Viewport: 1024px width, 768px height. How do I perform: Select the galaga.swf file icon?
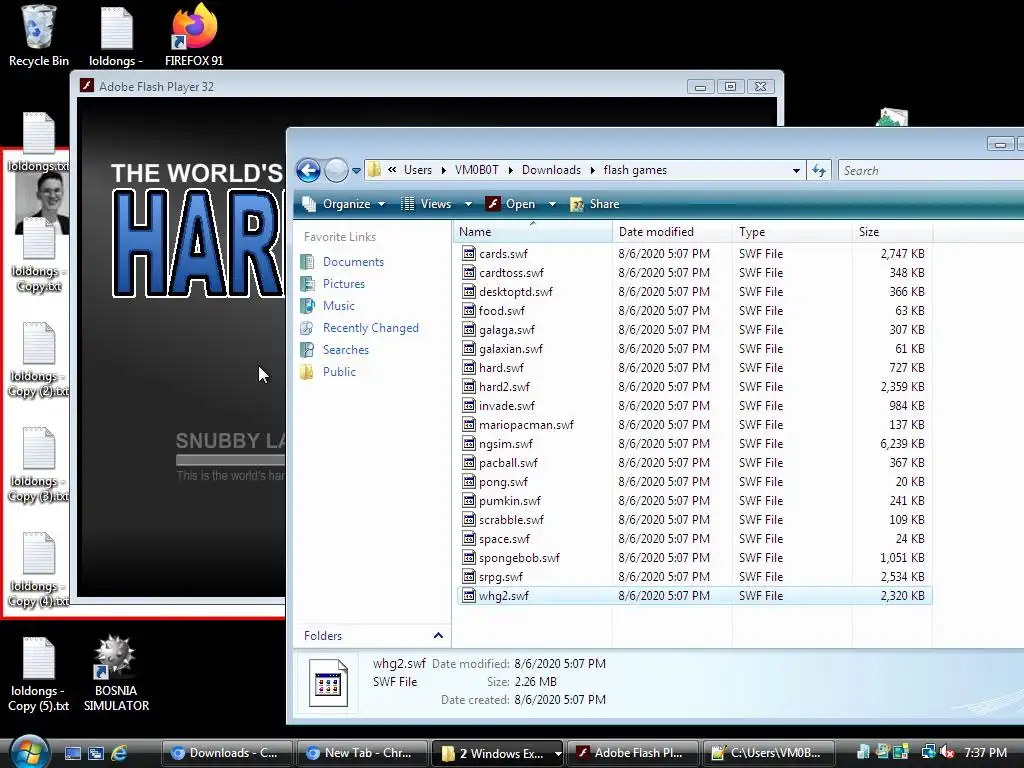(468, 329)
